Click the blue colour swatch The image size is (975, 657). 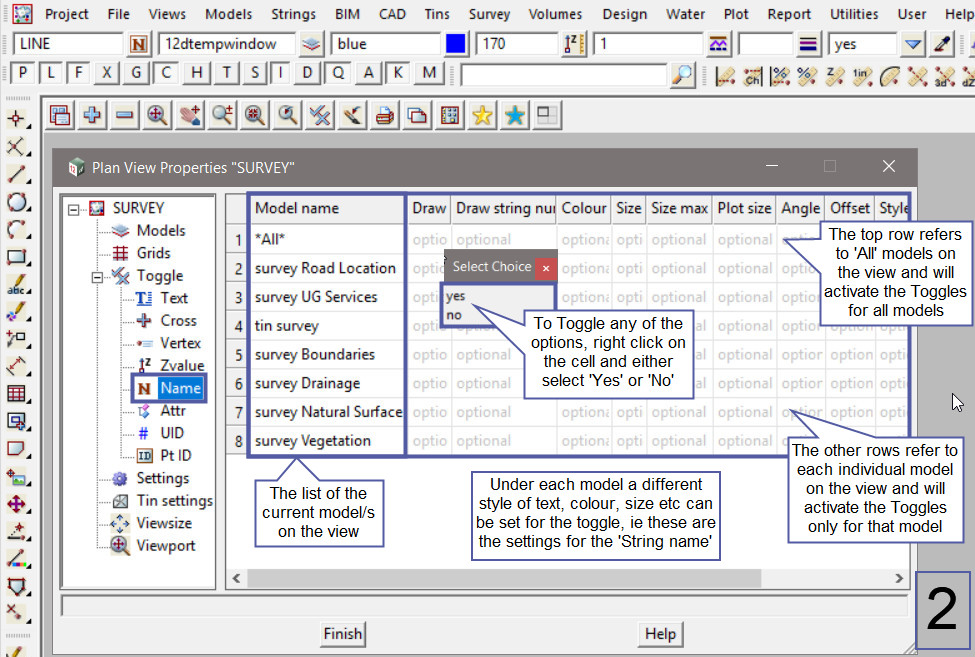(456, 44)
